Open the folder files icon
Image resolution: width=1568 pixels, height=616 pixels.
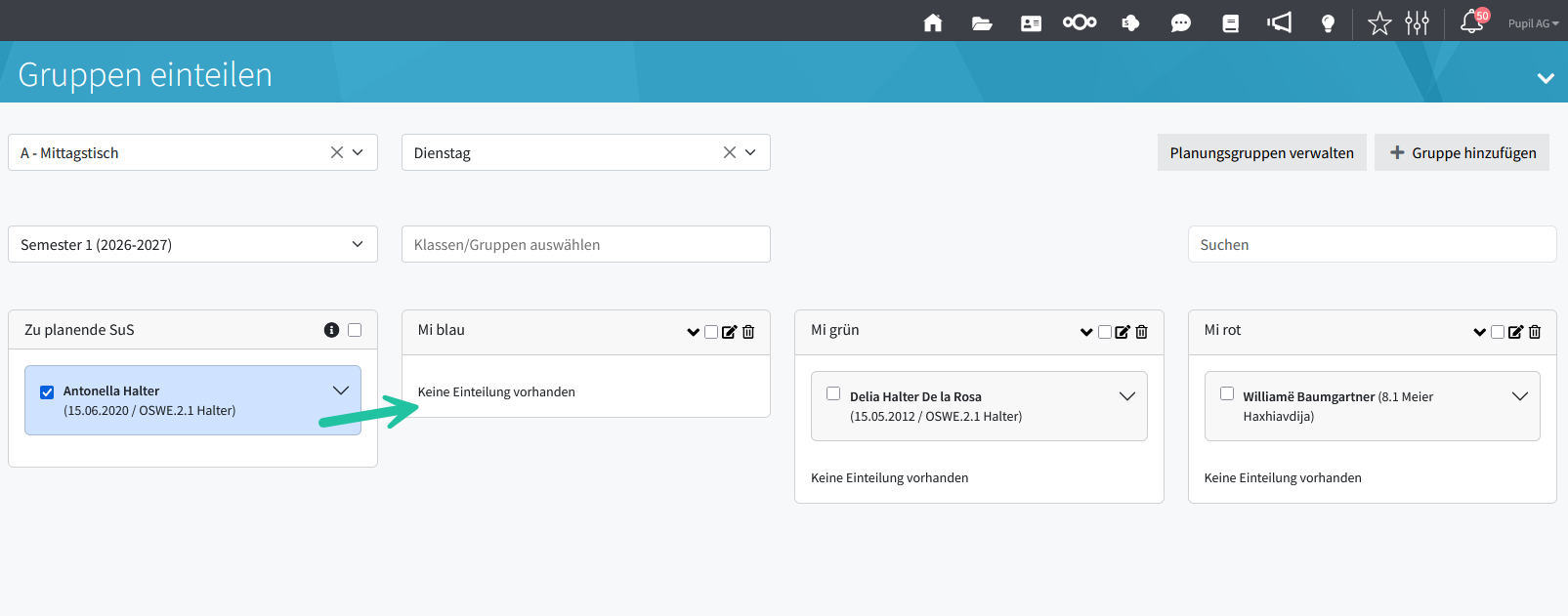pyautogui.click(x=982, y=22)
